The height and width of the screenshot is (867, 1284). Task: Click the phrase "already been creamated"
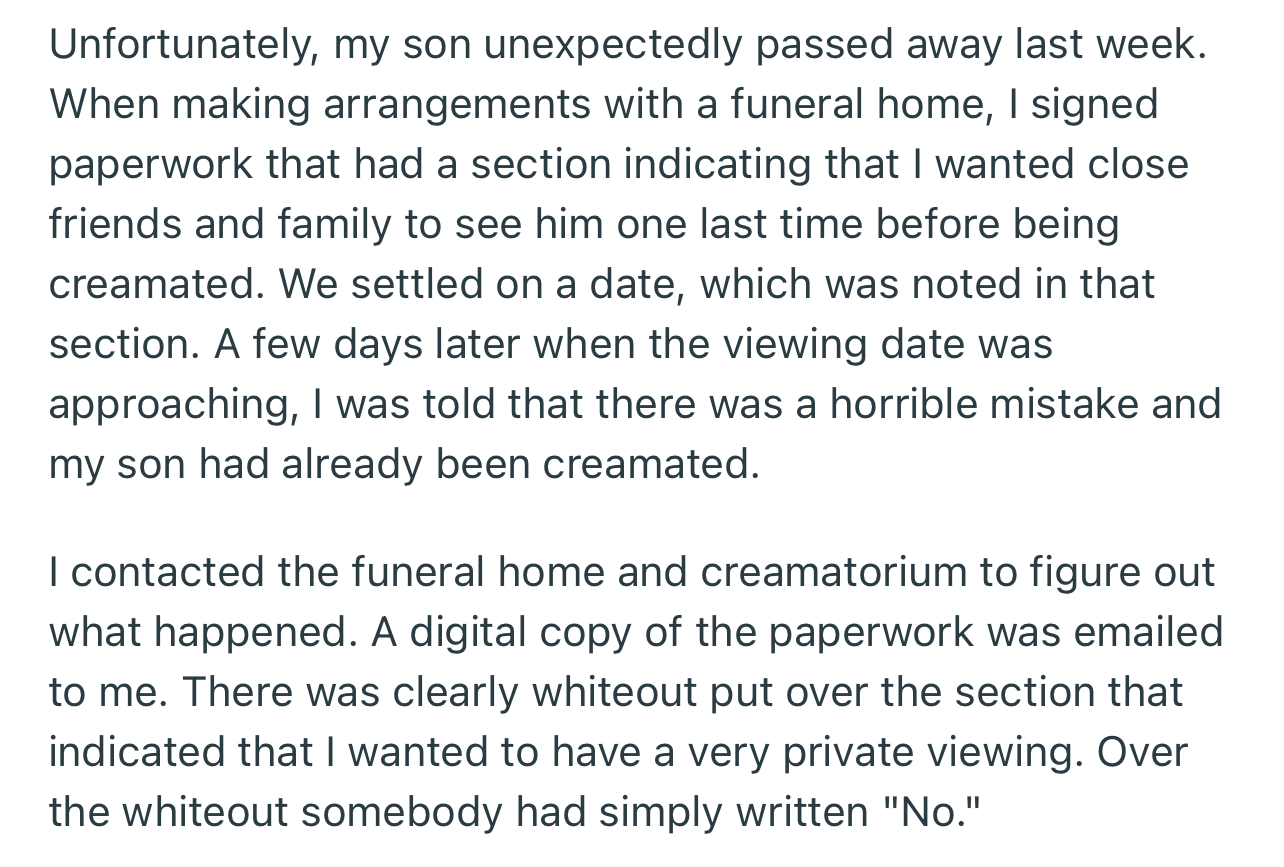point(515,464)
